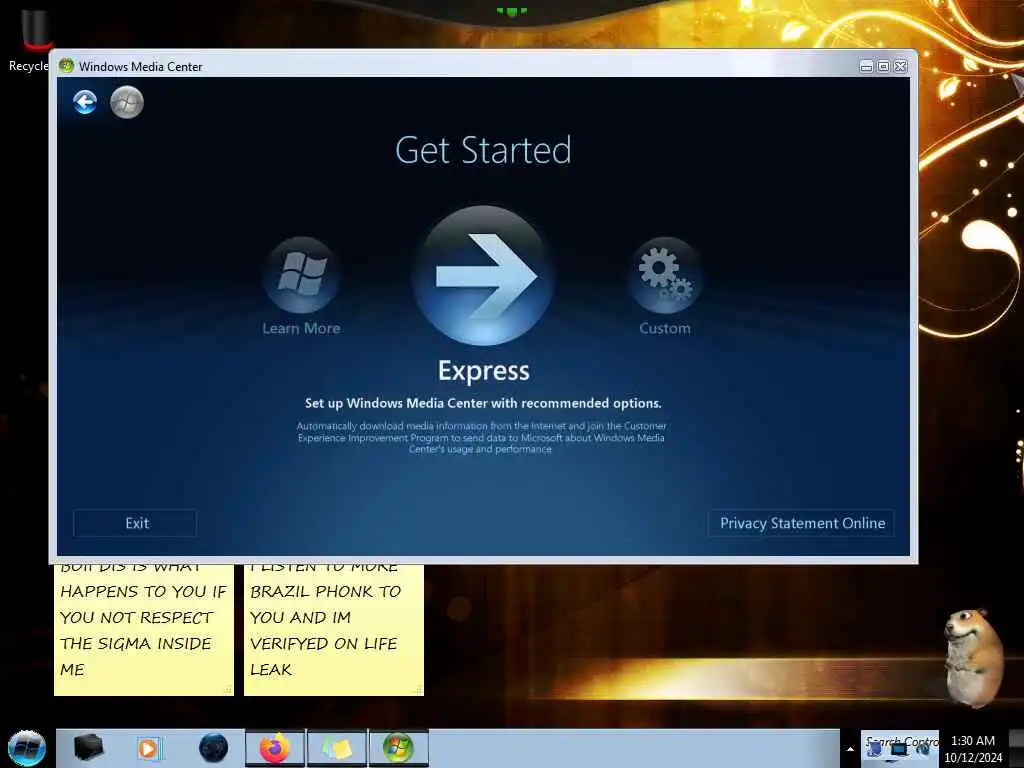Select the sticky note about BRAZIL PHONK
This screenshot has height=768, width=1024.
334,630
